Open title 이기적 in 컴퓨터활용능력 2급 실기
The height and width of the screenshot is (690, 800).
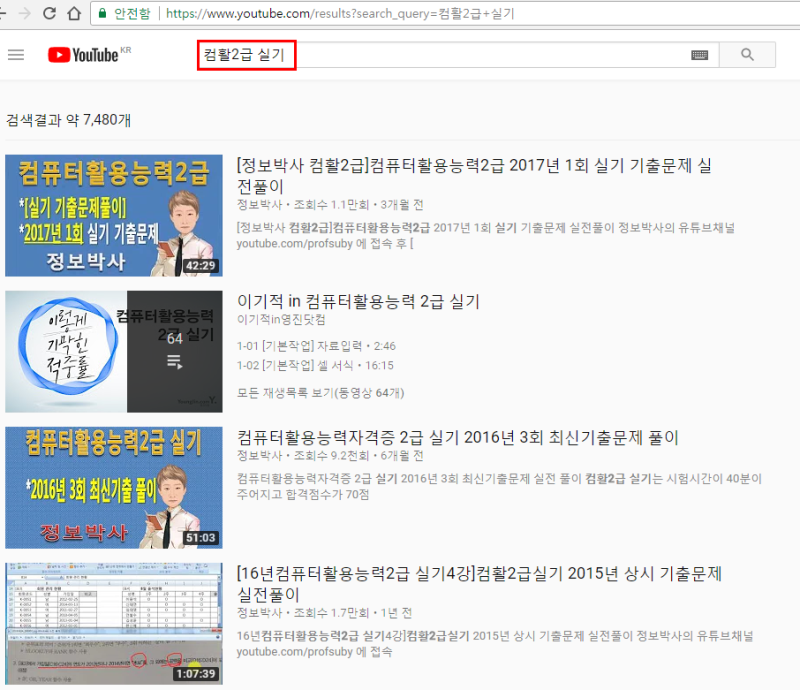pos(358,301)
